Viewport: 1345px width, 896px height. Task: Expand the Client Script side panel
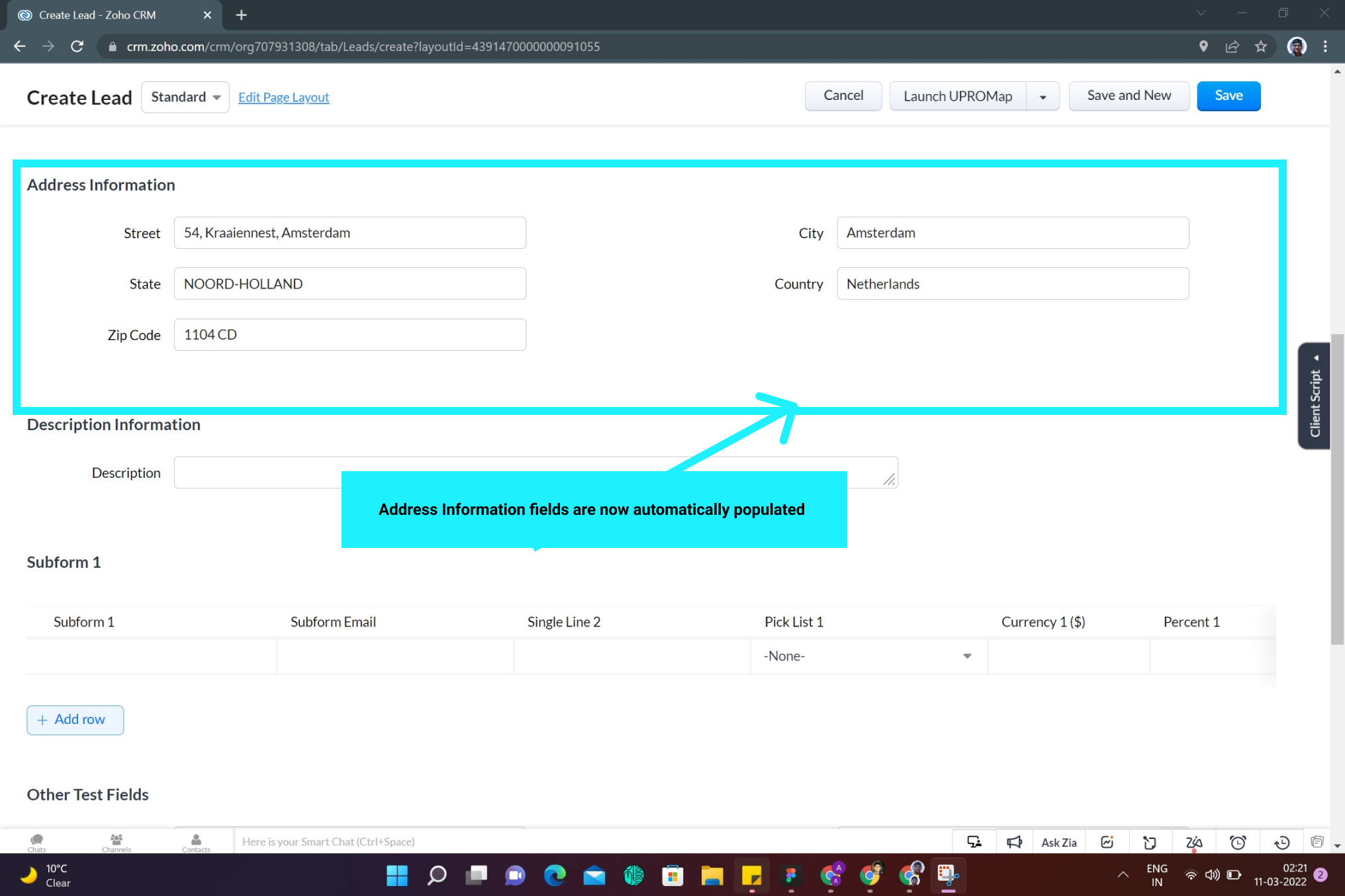(x=1315, y=396)
